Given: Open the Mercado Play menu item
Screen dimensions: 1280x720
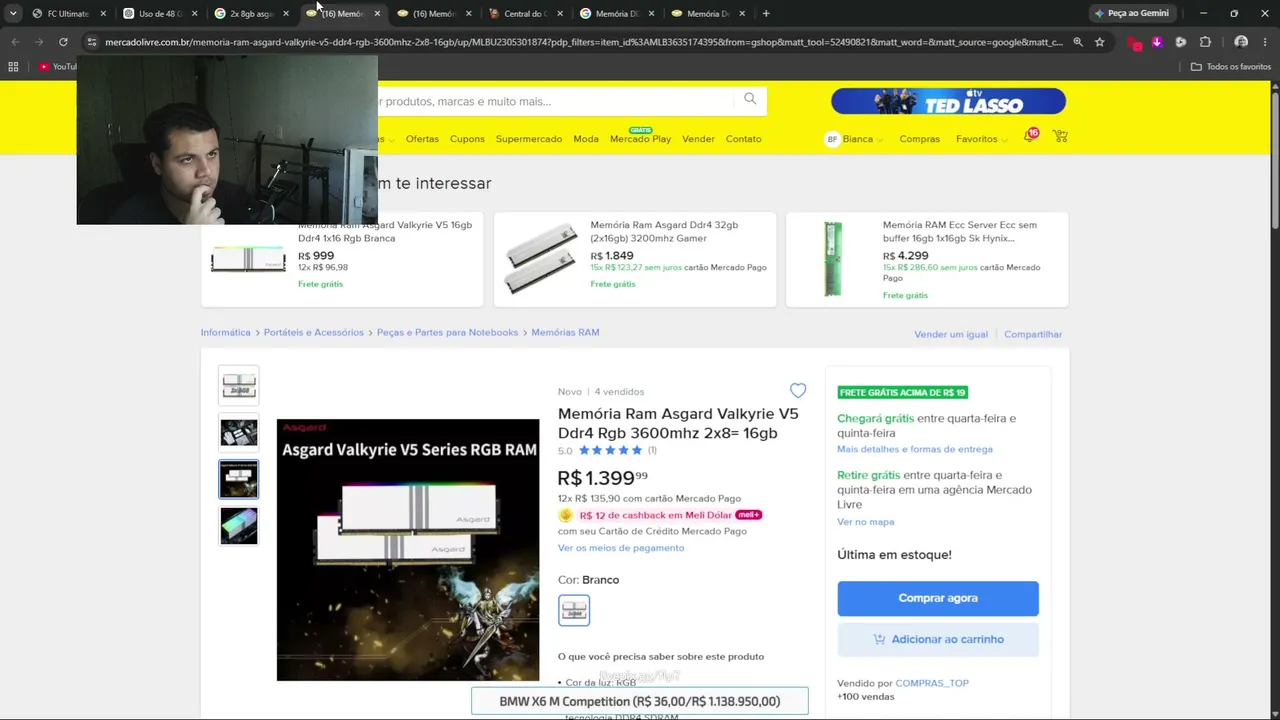Looking at the screenshot, I should (640, 139).
